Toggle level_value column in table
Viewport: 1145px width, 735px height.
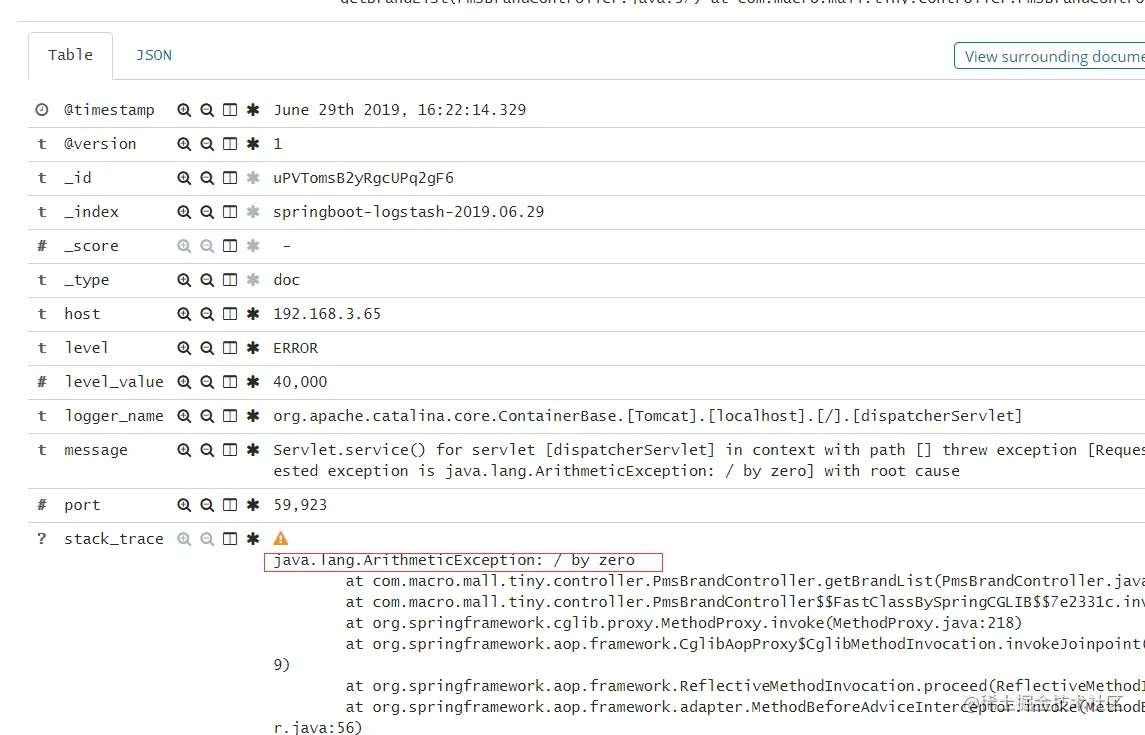click(230, 382)
